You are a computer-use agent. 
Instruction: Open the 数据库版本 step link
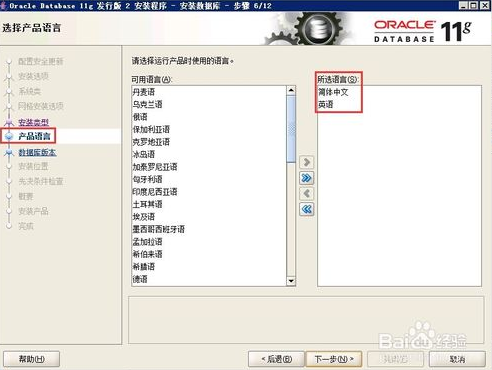pyautogui.click(x=37, y=152)
